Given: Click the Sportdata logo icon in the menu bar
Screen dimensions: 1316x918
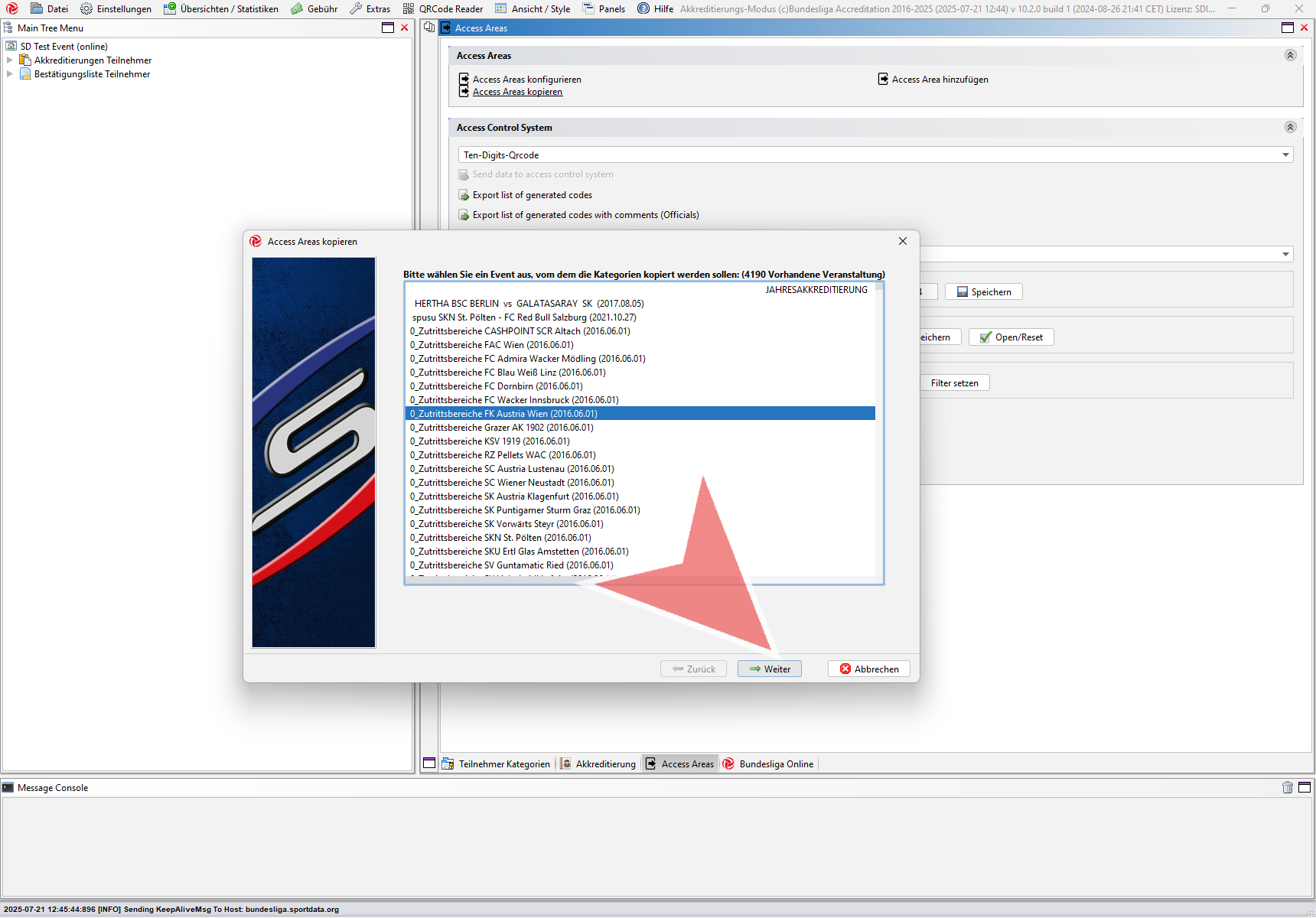Looking at the screenshot, I should pos(12,8).
